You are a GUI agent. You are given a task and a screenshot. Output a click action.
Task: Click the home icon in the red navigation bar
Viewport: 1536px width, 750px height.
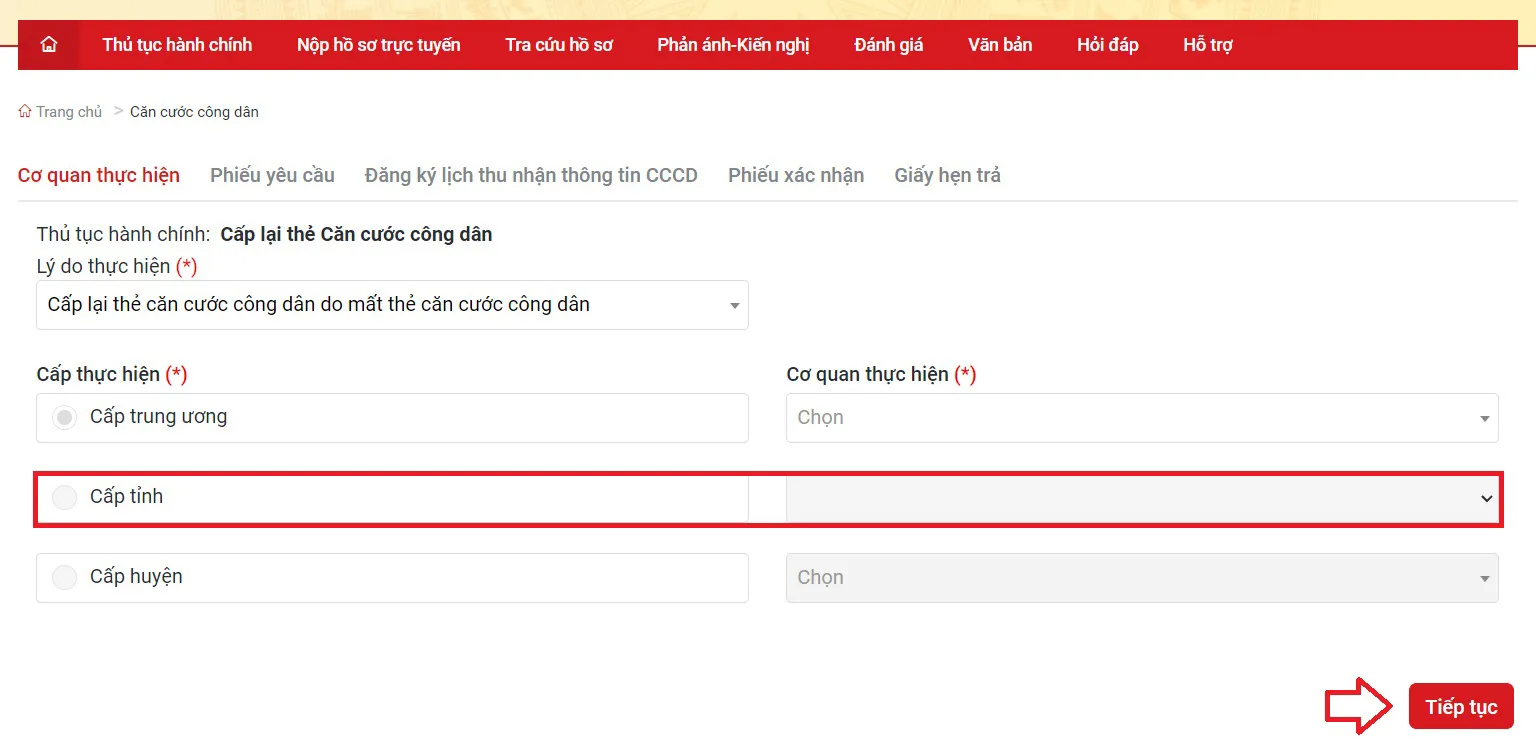click(x=47, y=44)
